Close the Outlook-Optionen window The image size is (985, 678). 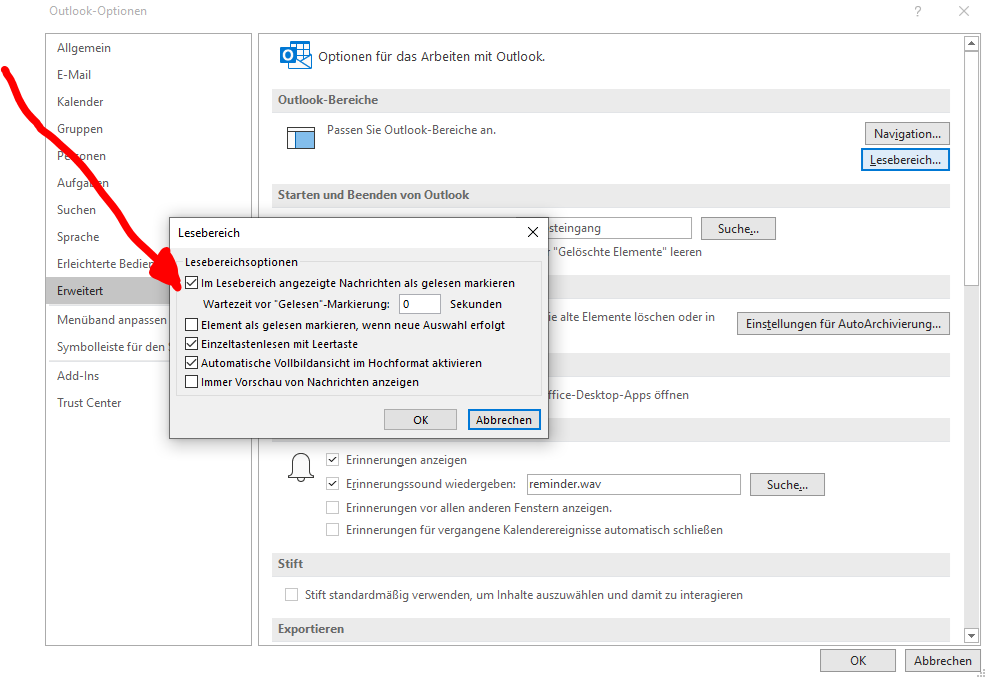(x=964, y=11)
